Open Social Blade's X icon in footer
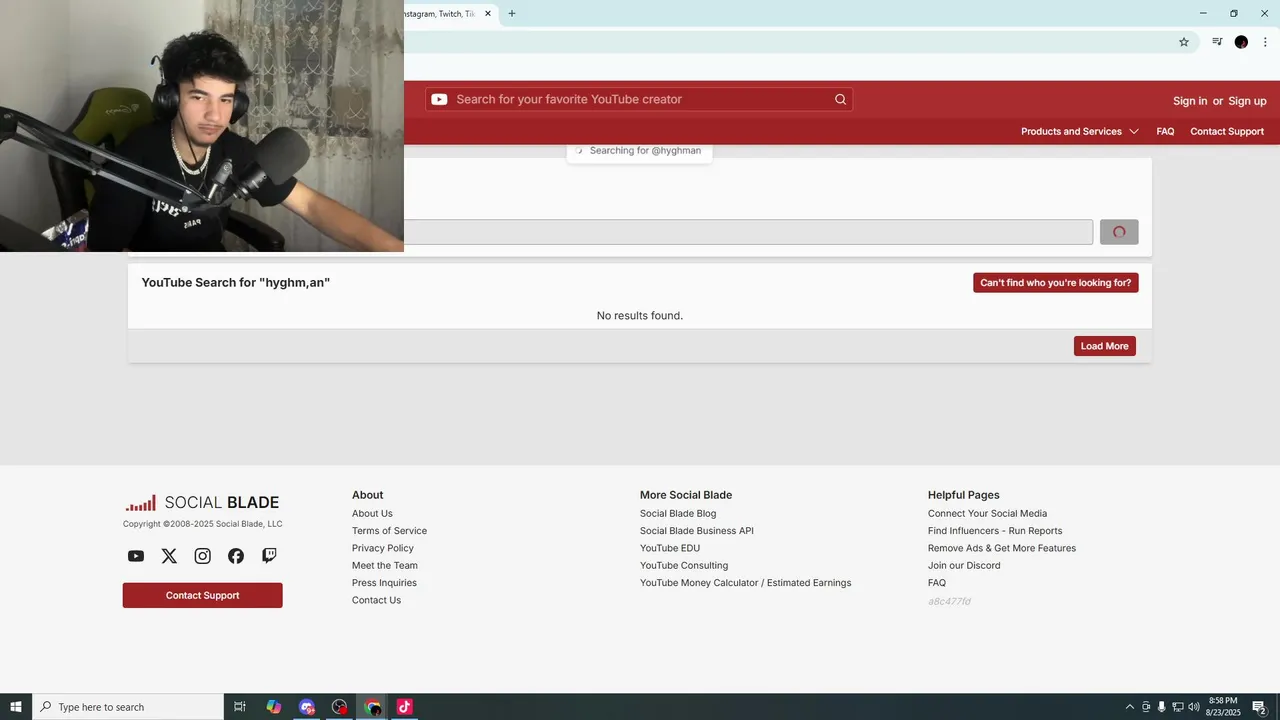The height and width of the screenshot is (720, 1280). pyautogui.click(x=169, y=556)
